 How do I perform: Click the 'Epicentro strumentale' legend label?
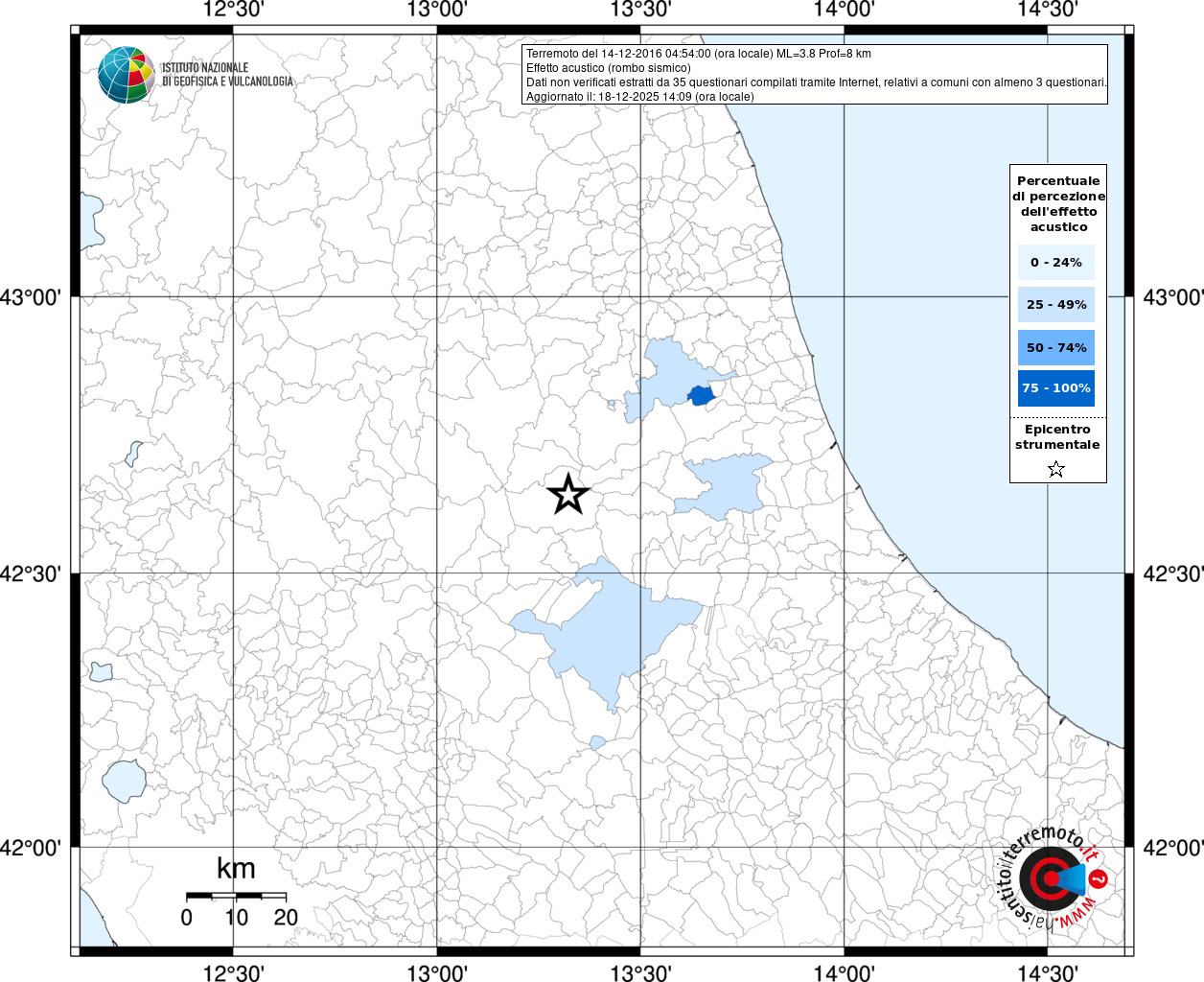(x=1057, y=436)
